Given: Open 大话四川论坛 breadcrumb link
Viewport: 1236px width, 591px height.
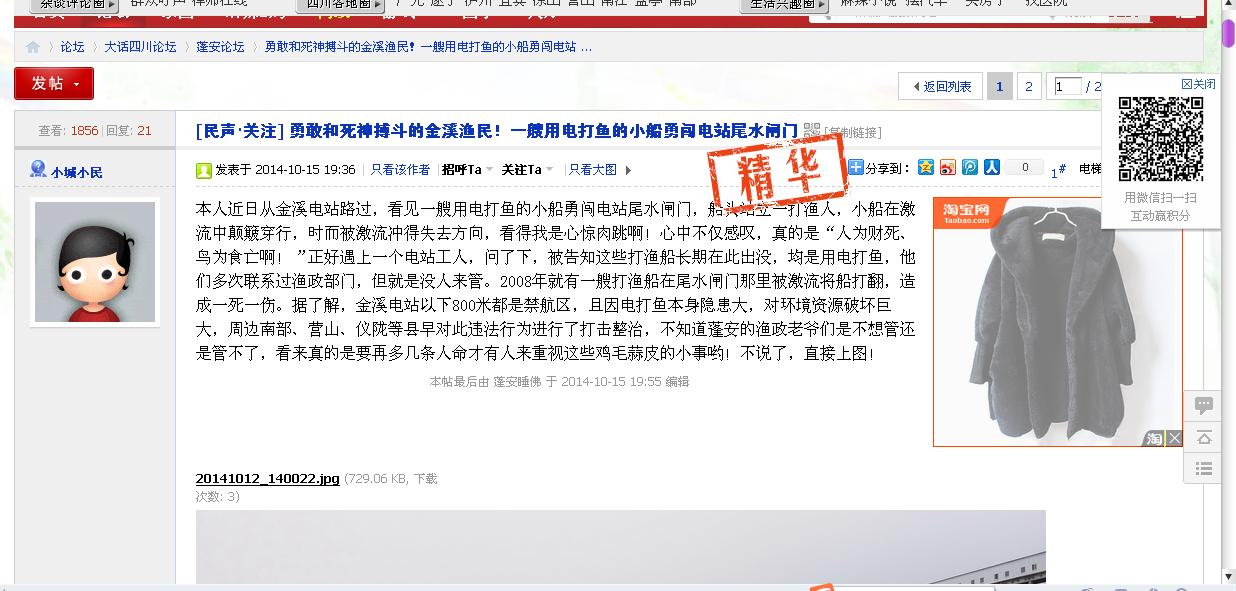Looking at the screenshot, I should coord(140,47).
